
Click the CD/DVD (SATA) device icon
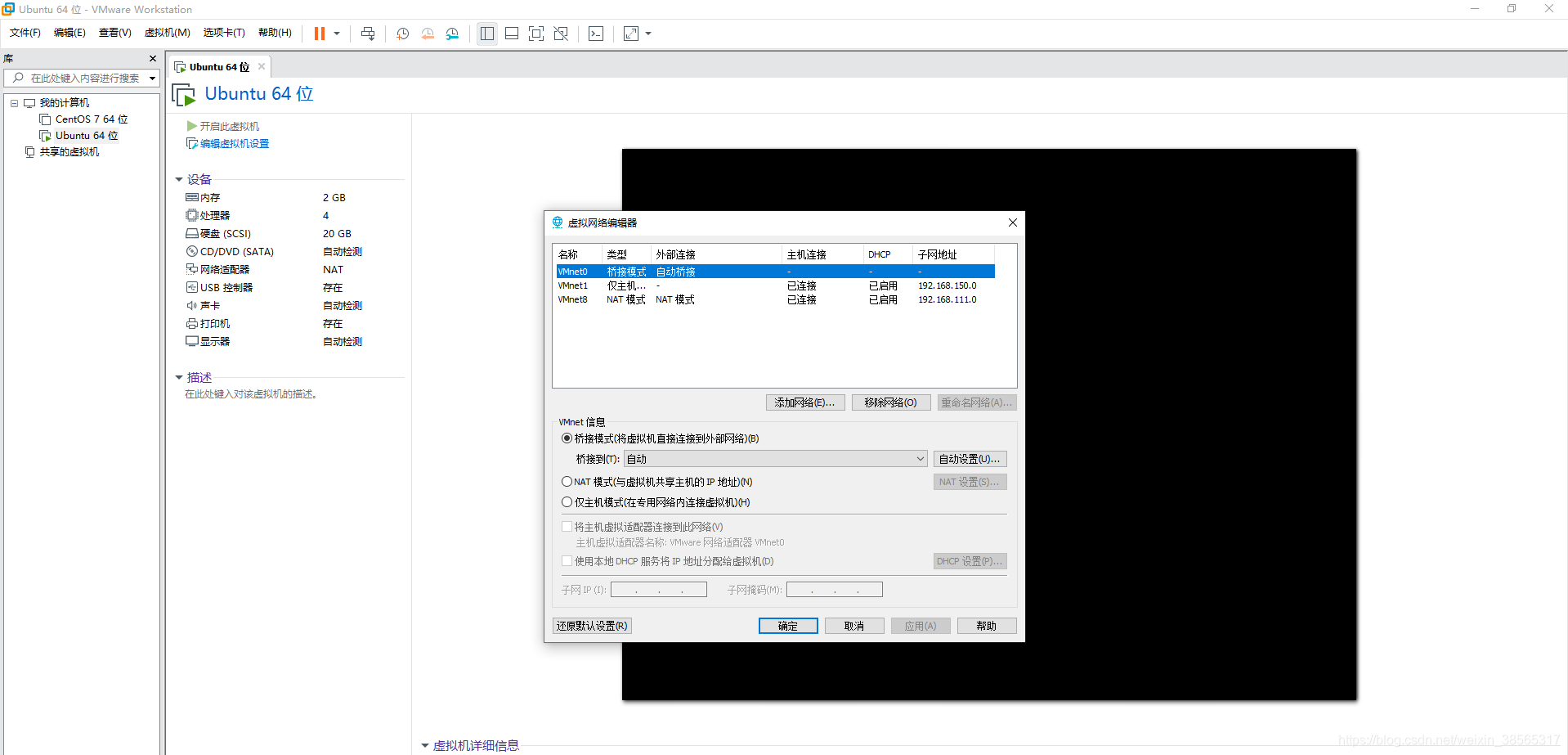(191, 251)
